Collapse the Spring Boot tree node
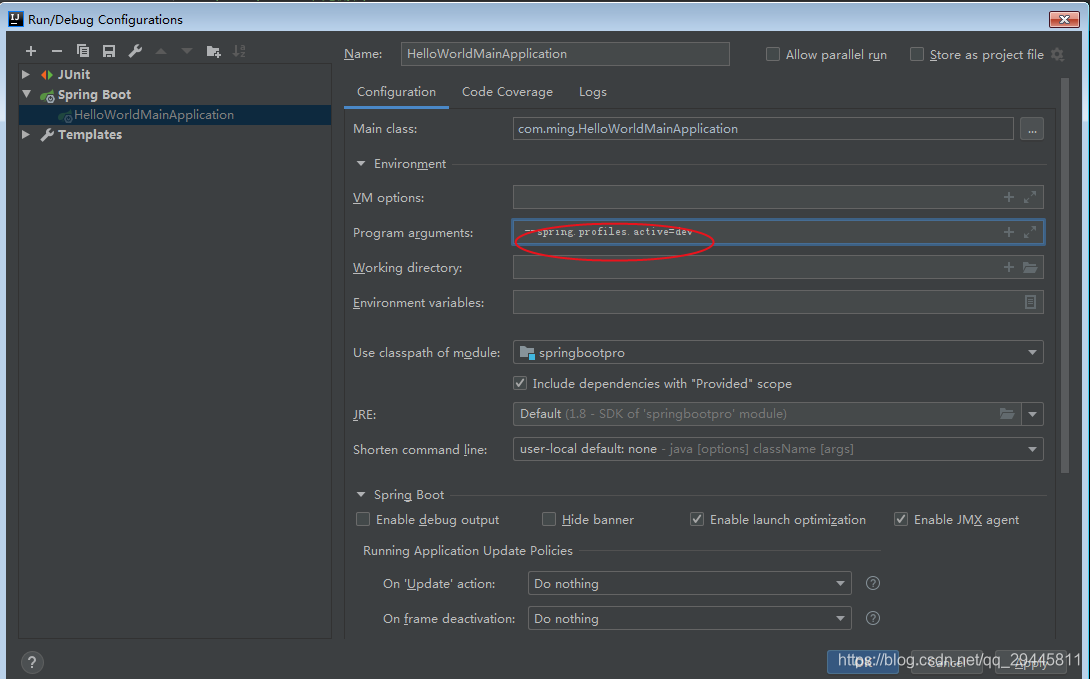The height and width of the screenshot is (679, 1090). click(x=26, y=94)
